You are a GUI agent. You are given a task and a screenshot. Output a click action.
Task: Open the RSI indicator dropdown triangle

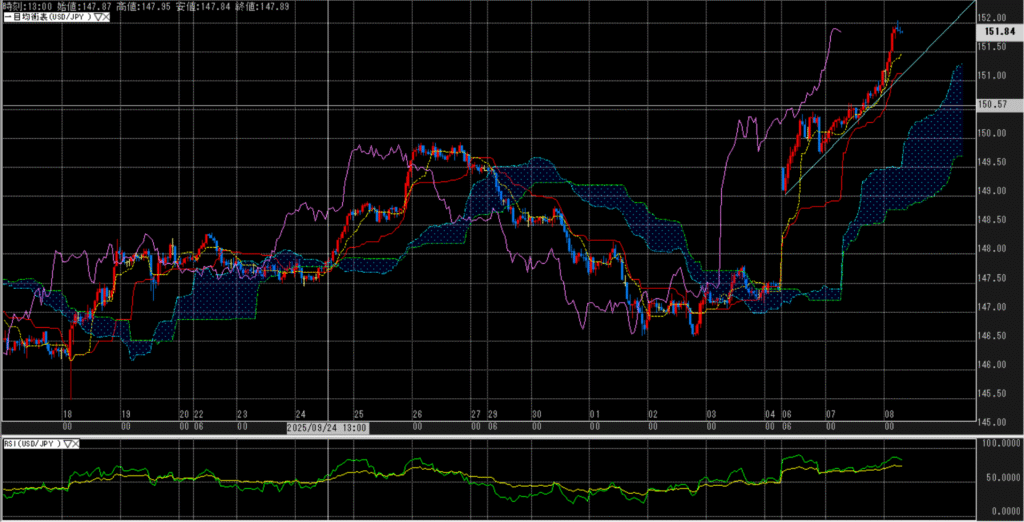pyautogui.click(x=69, y=442)
